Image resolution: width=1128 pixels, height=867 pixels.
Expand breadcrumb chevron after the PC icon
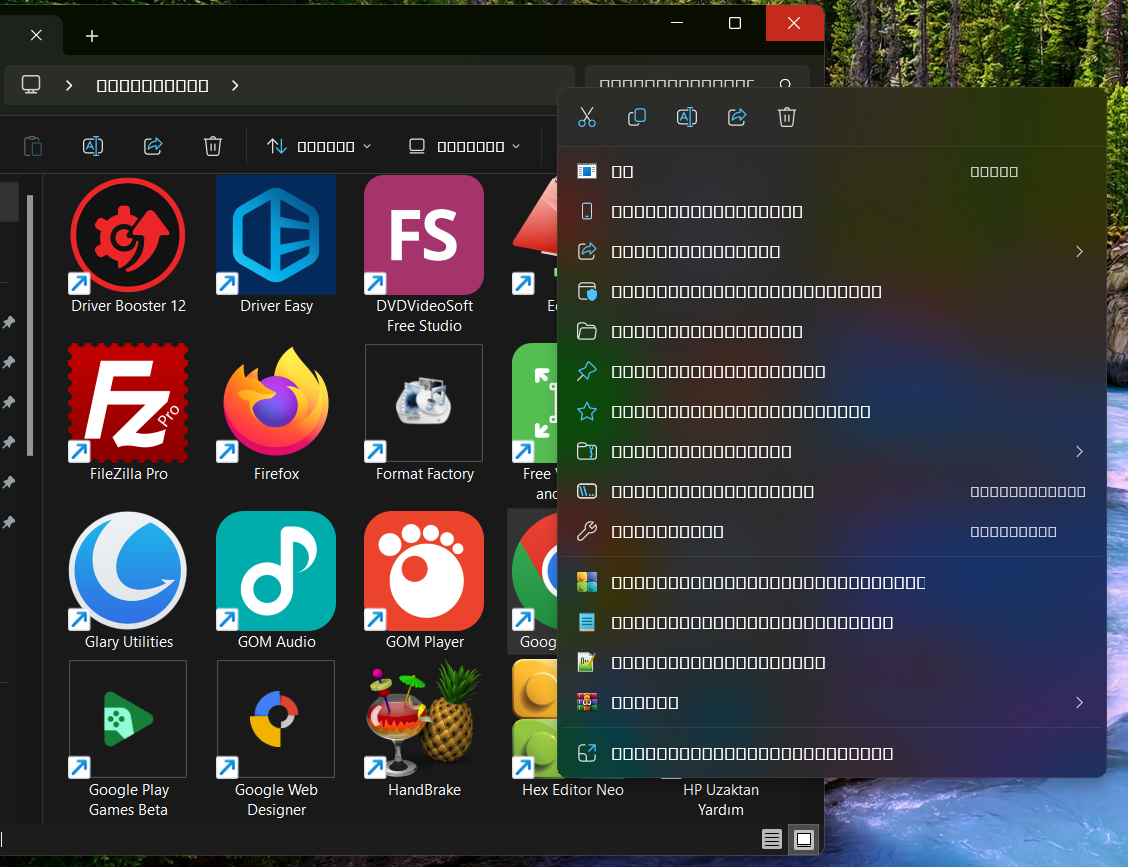coord(69,86)
